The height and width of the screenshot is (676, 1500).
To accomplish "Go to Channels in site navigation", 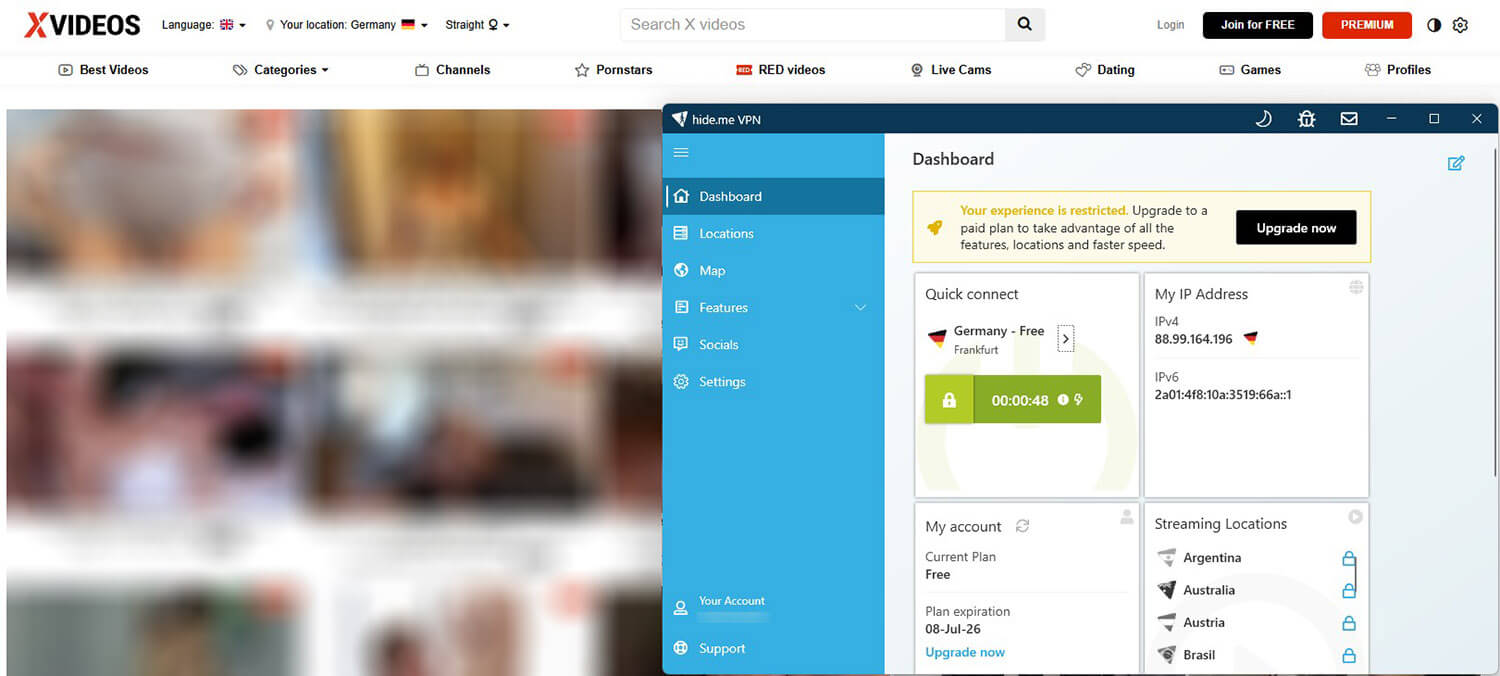I will tap(452, 70).
